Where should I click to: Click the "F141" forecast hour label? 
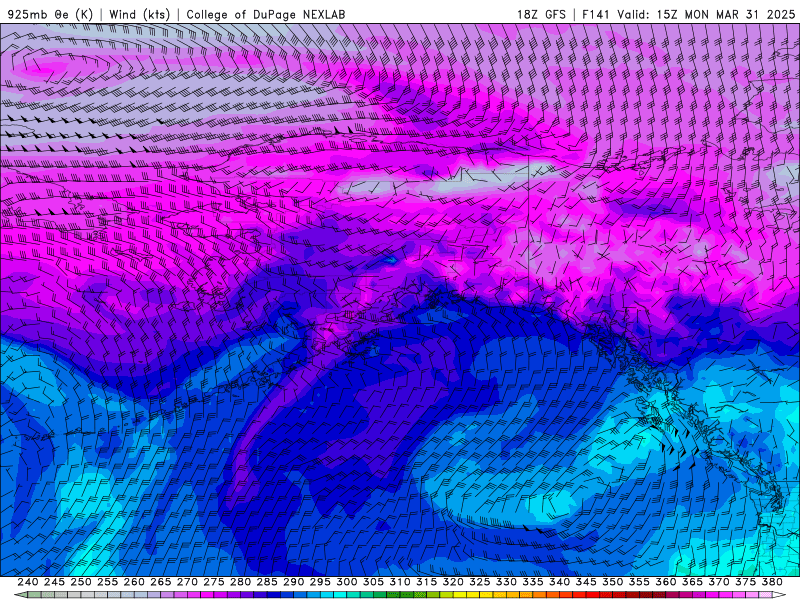pyautogui.click(x=595, y=14)
